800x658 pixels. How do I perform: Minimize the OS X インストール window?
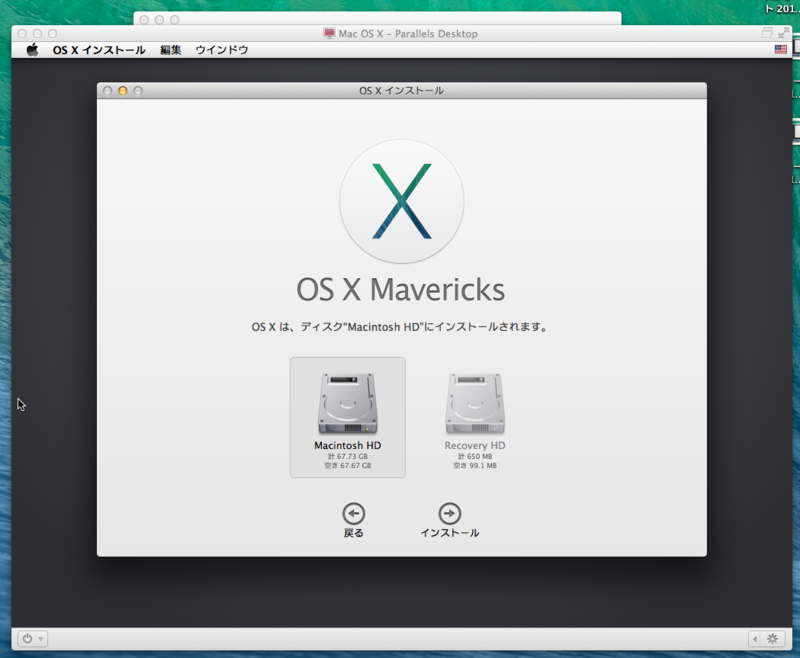[122, 91]
